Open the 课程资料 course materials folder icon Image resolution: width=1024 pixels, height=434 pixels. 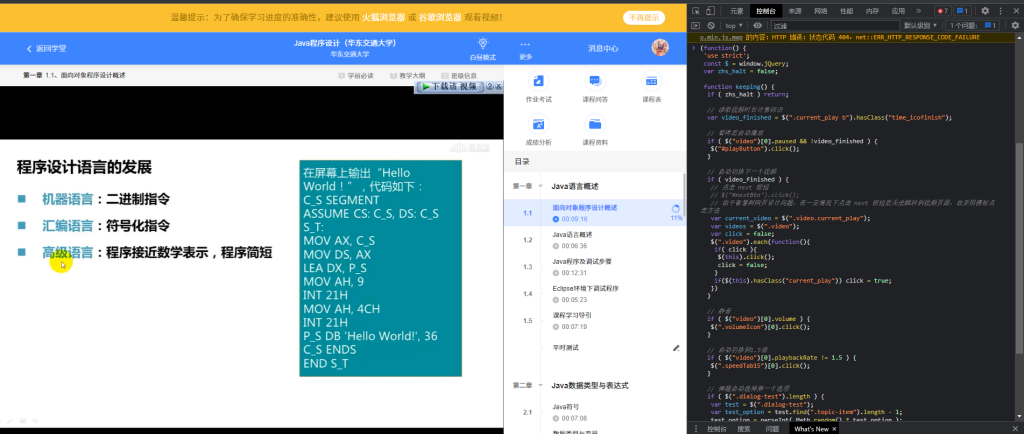point(595,124)
